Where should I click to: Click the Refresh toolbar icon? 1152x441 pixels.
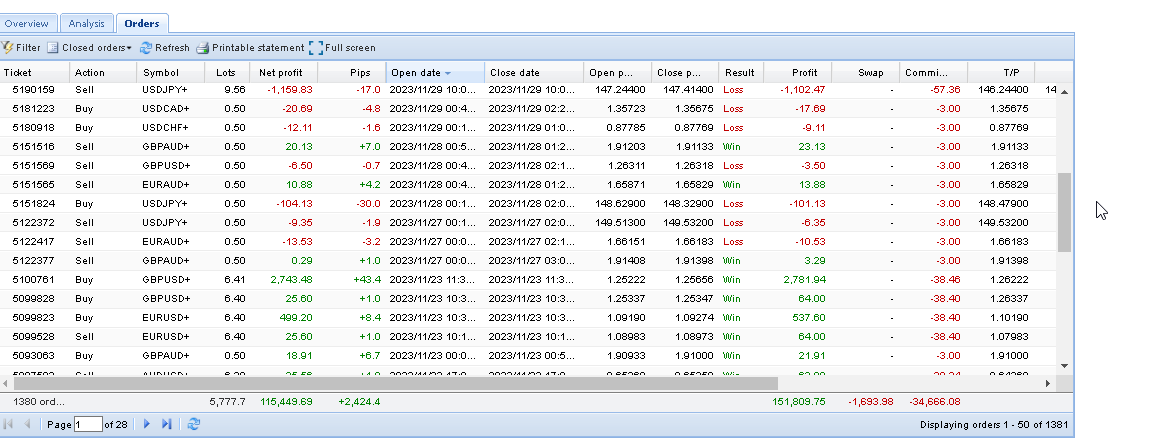click(x=146, y=47)
